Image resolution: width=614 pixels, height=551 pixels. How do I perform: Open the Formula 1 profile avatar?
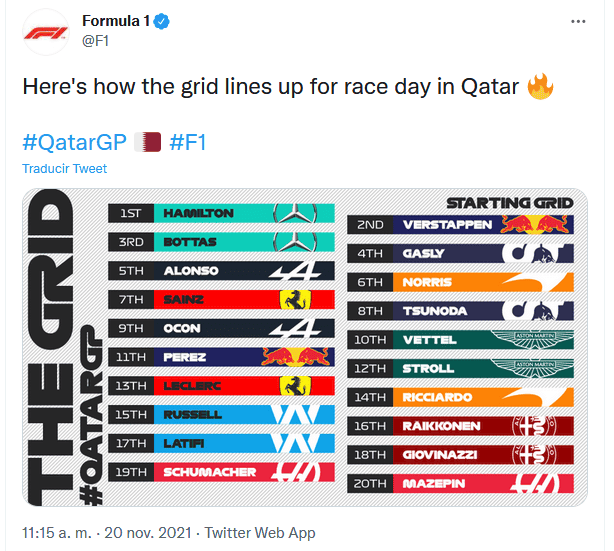(x=45, y=30)
